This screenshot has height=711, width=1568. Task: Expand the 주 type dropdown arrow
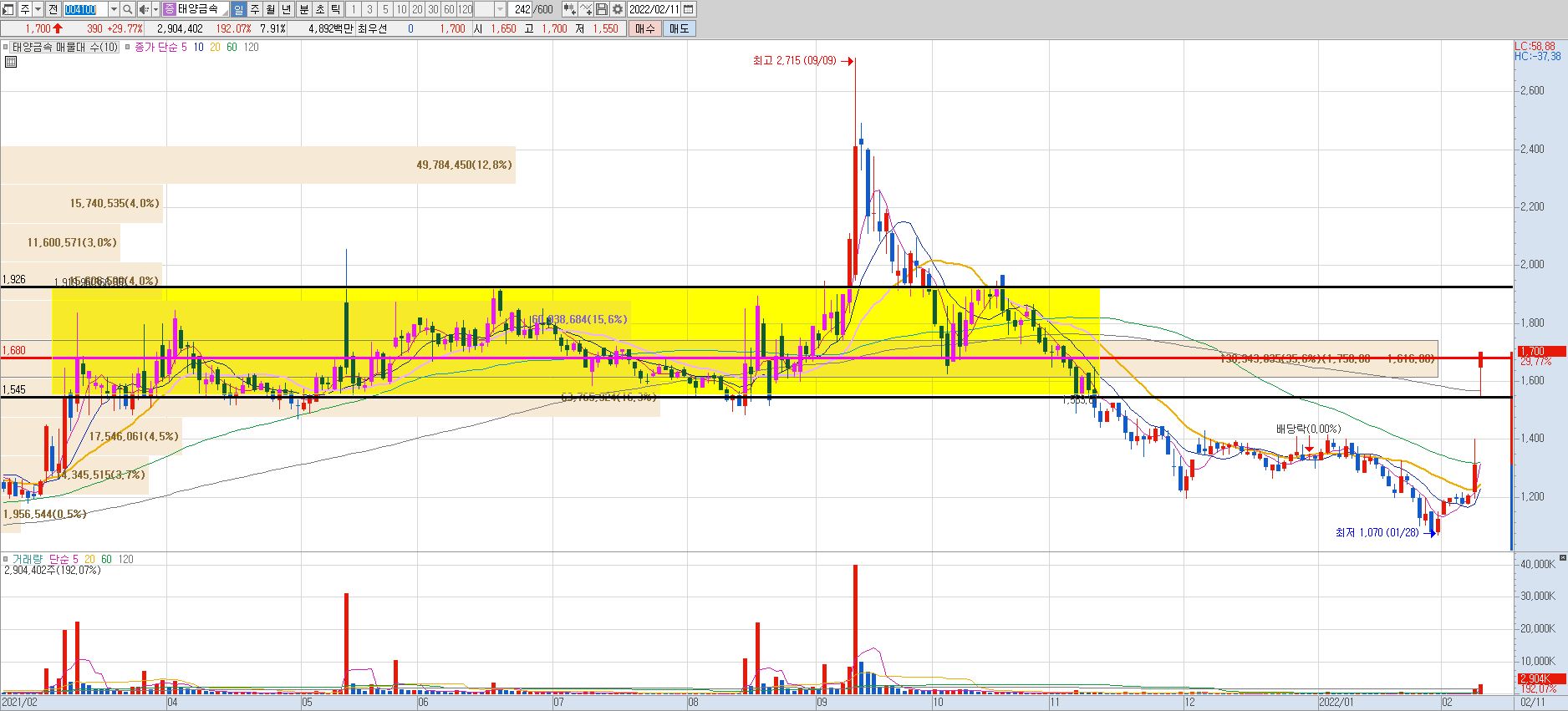pyautogui.click(x=38, y=9)
